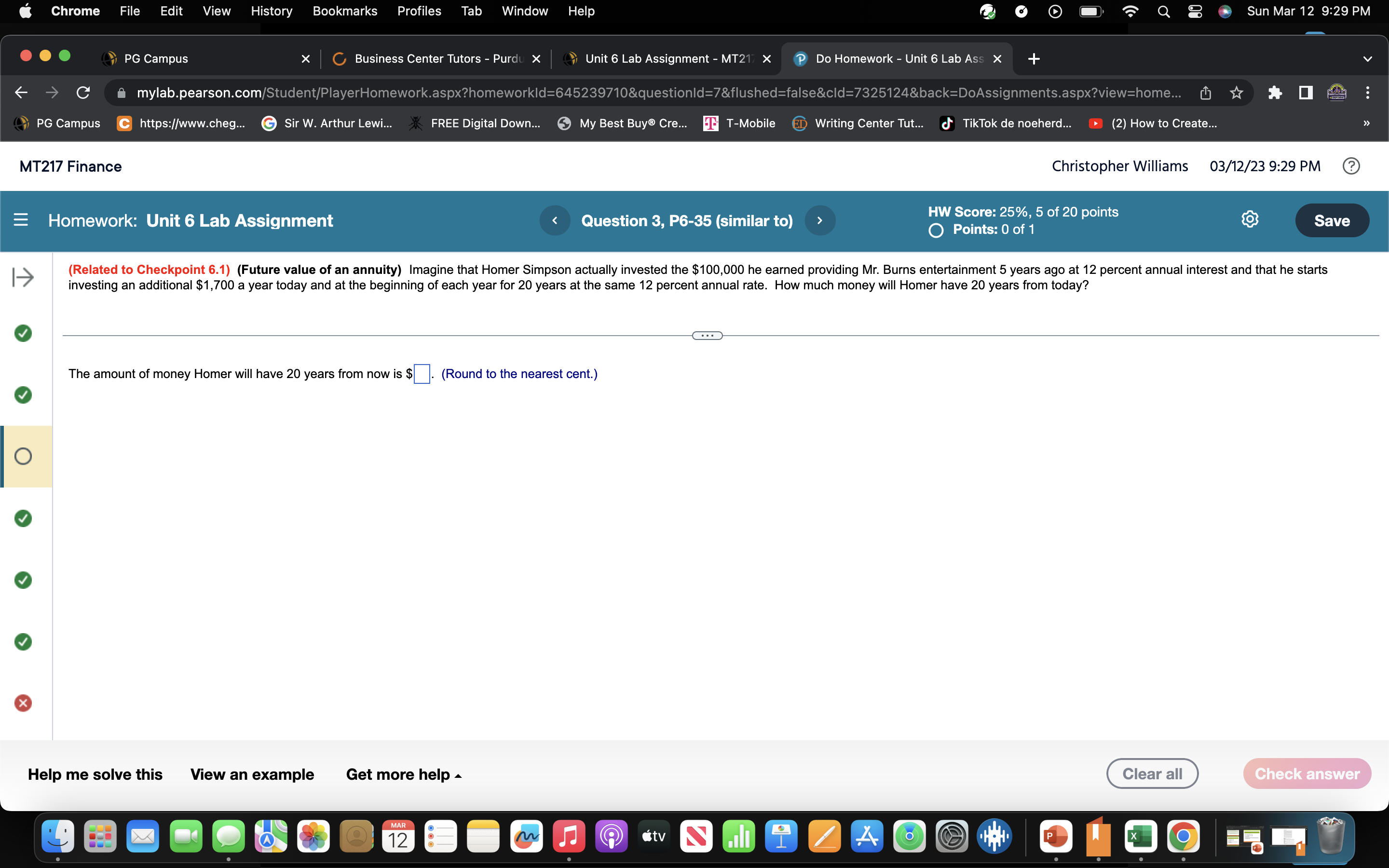Click the Clear all button
This screenshot has height=868, width=1389.
(1152, 773)
